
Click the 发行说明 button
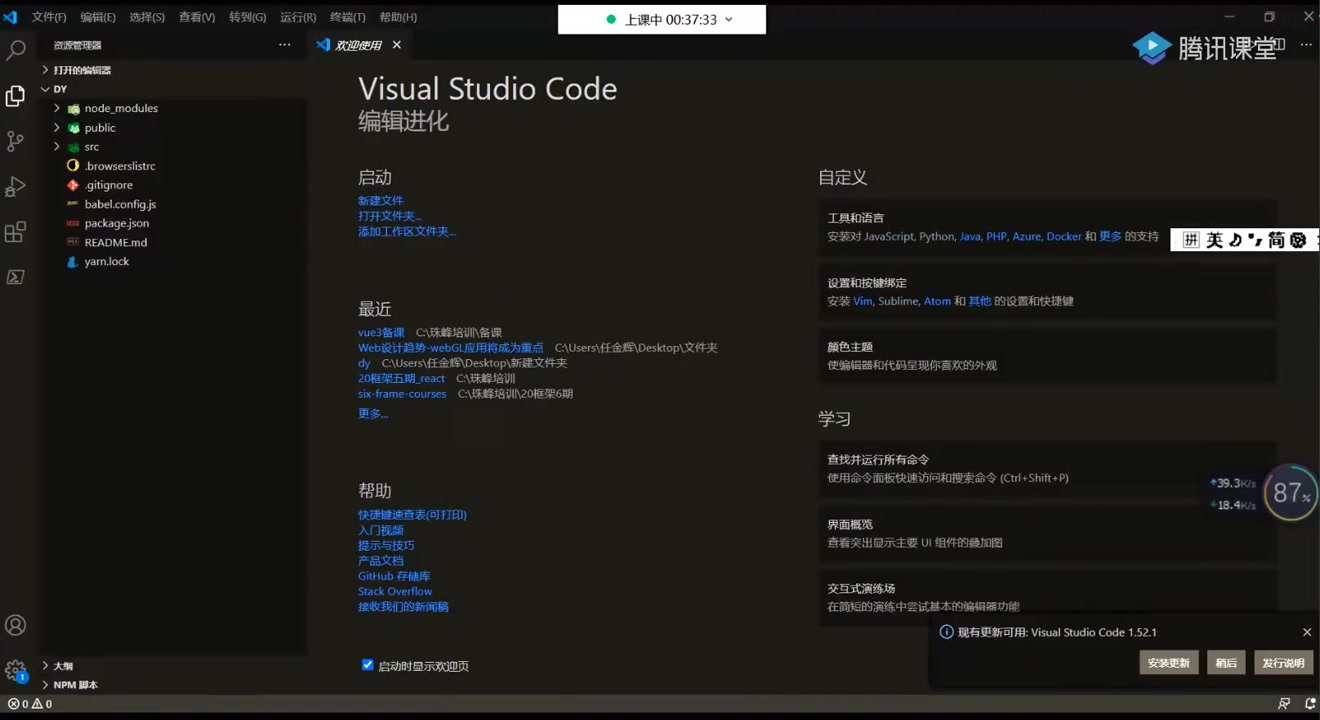coord(1283,663)
